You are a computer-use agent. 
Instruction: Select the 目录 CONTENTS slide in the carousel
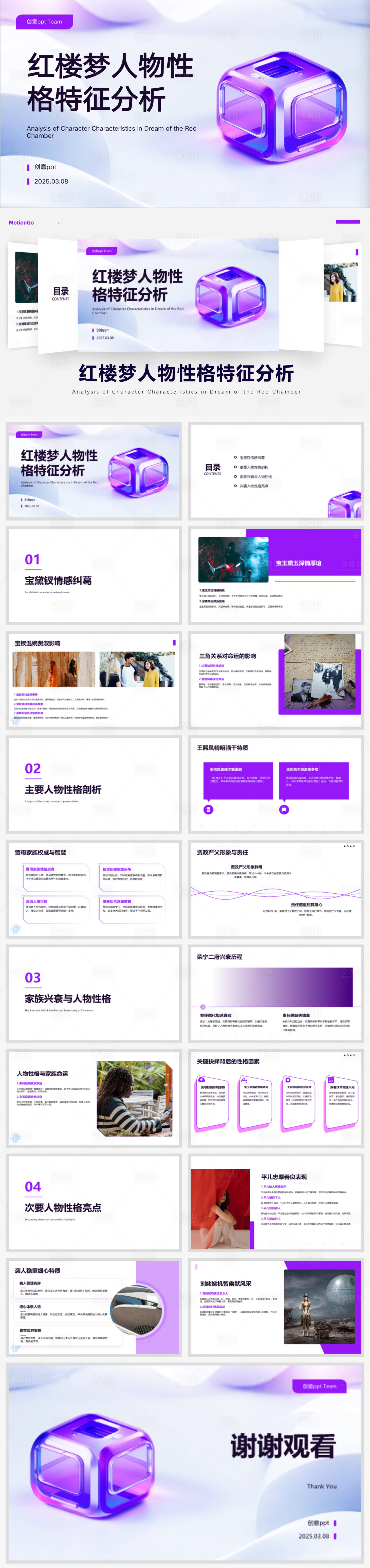click(x=58, y=295)
